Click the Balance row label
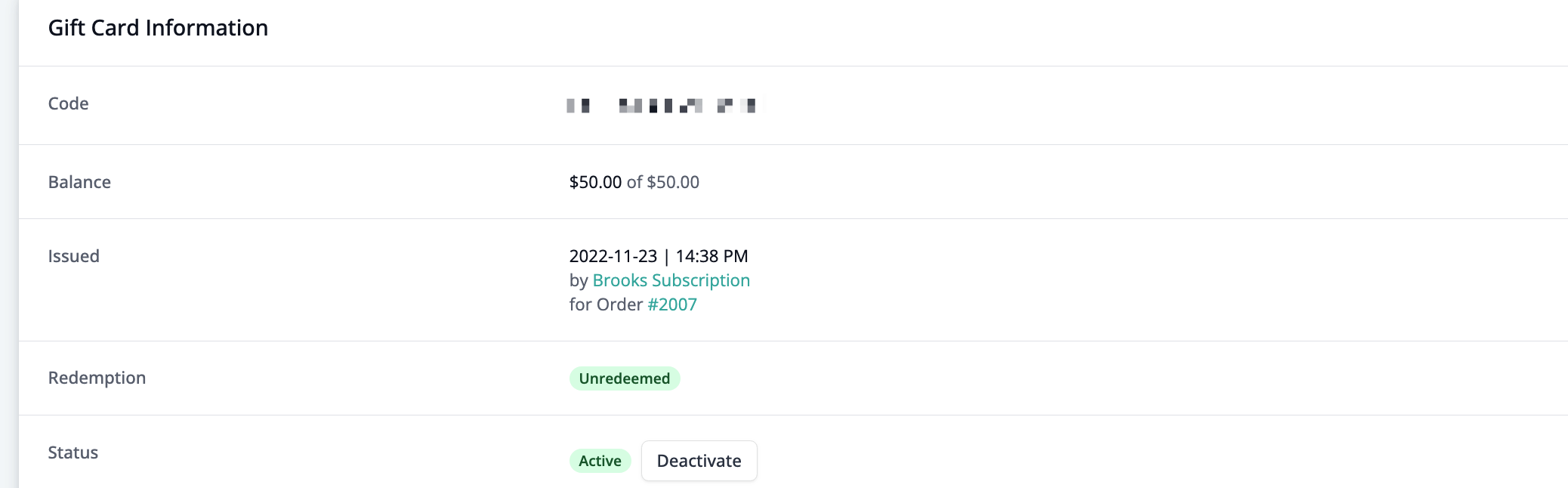The height and width of the screenshot is (488, 1568). point(79,182)
